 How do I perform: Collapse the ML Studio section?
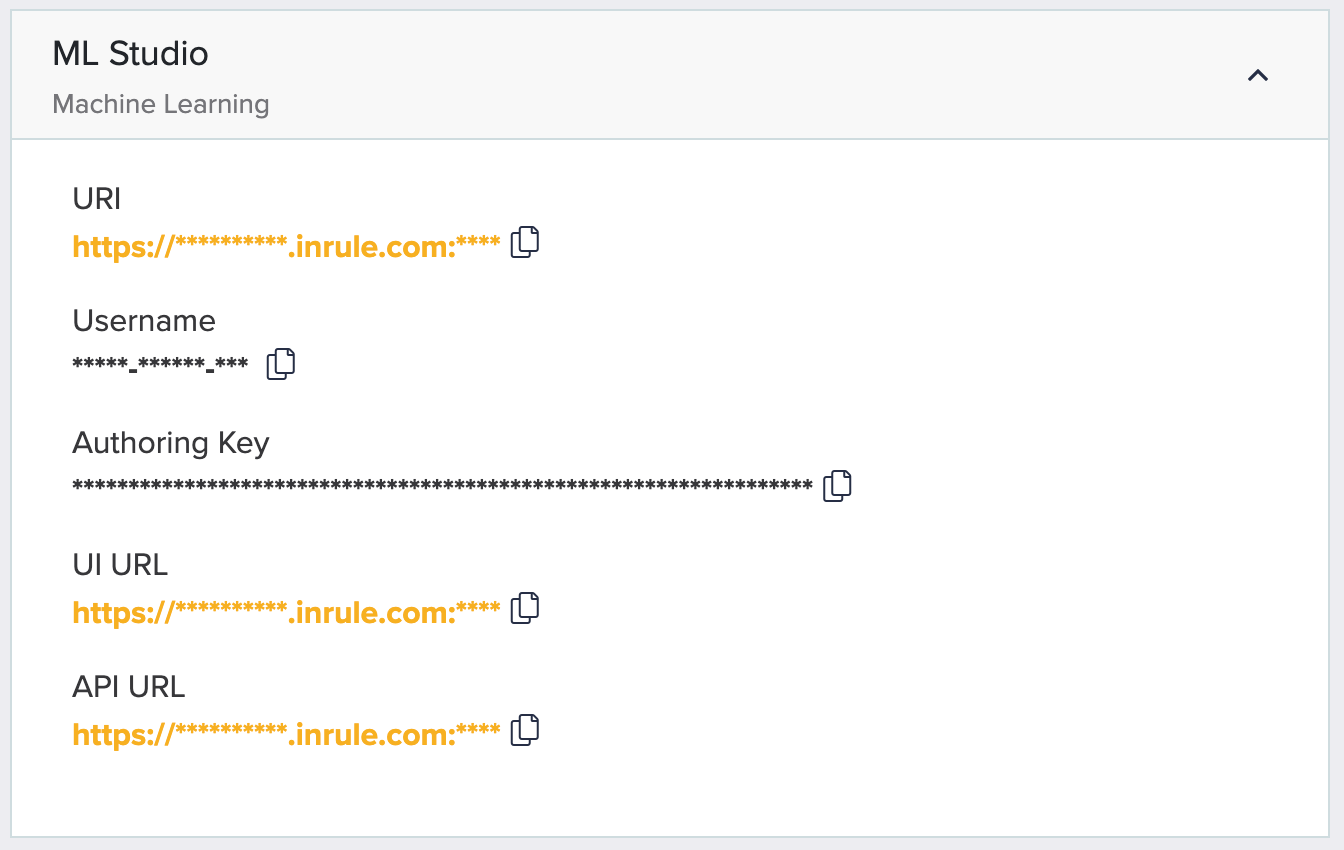point(1258,75)
